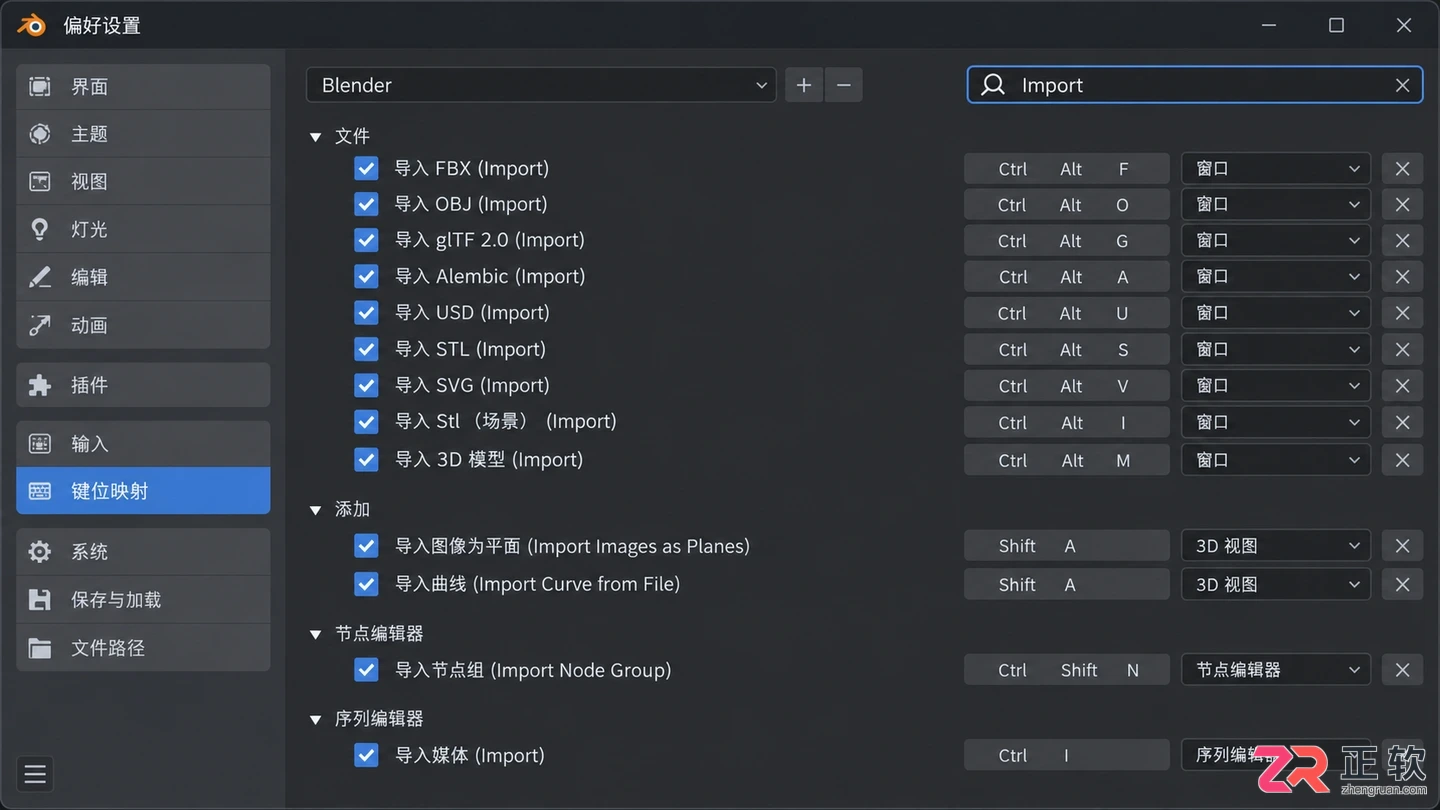Click the 灯光 lightbulb icon
Screen dimensions: 1440x810
(x=40, y=229)
